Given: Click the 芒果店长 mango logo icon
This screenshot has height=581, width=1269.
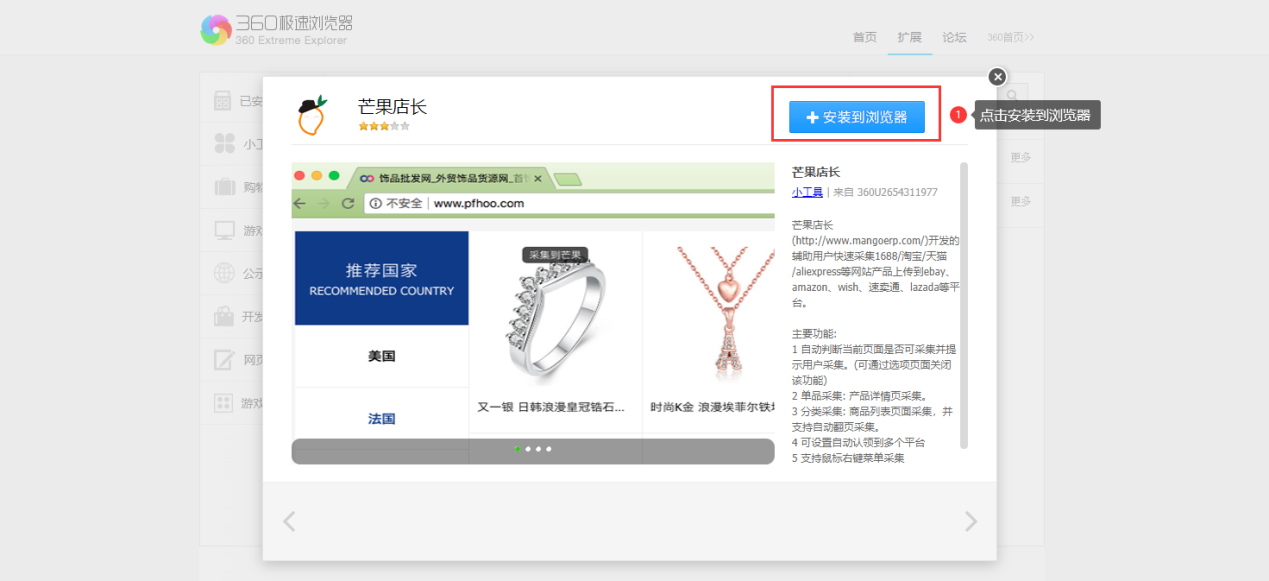Looking at the screenshot, I should coord(312,116).
